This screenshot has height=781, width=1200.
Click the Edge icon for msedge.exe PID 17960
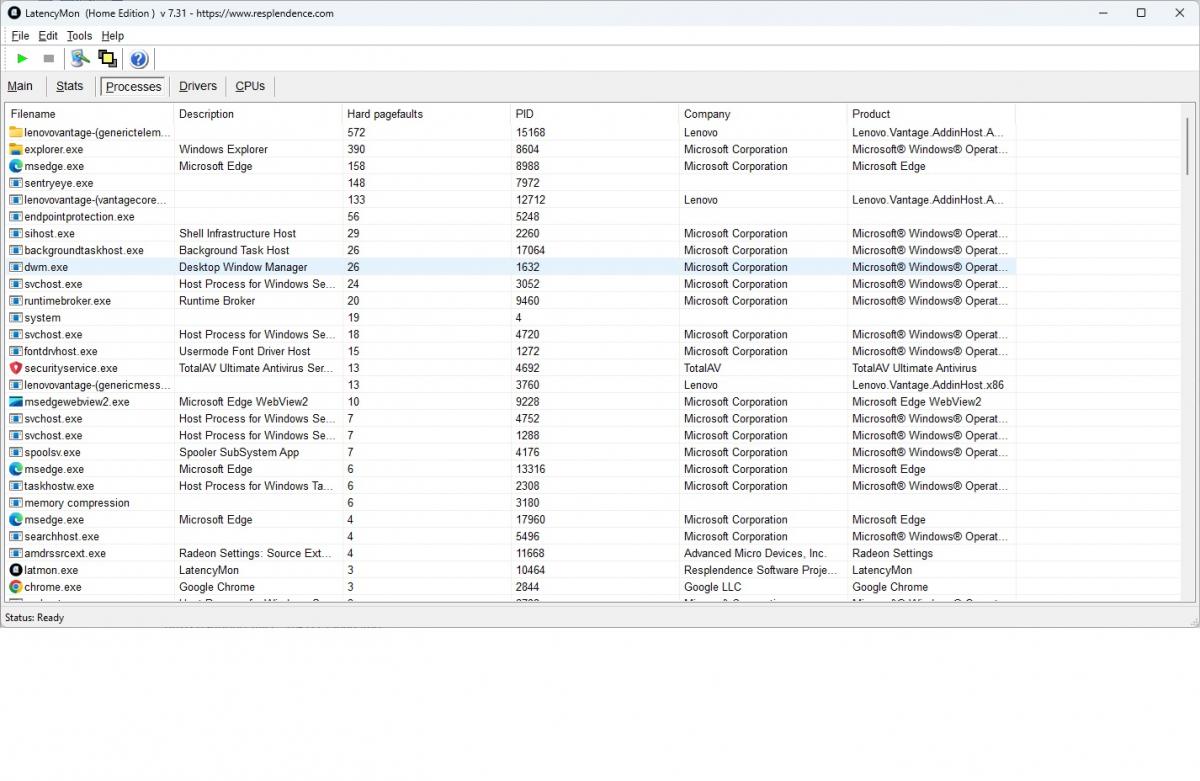pos(16,520)
